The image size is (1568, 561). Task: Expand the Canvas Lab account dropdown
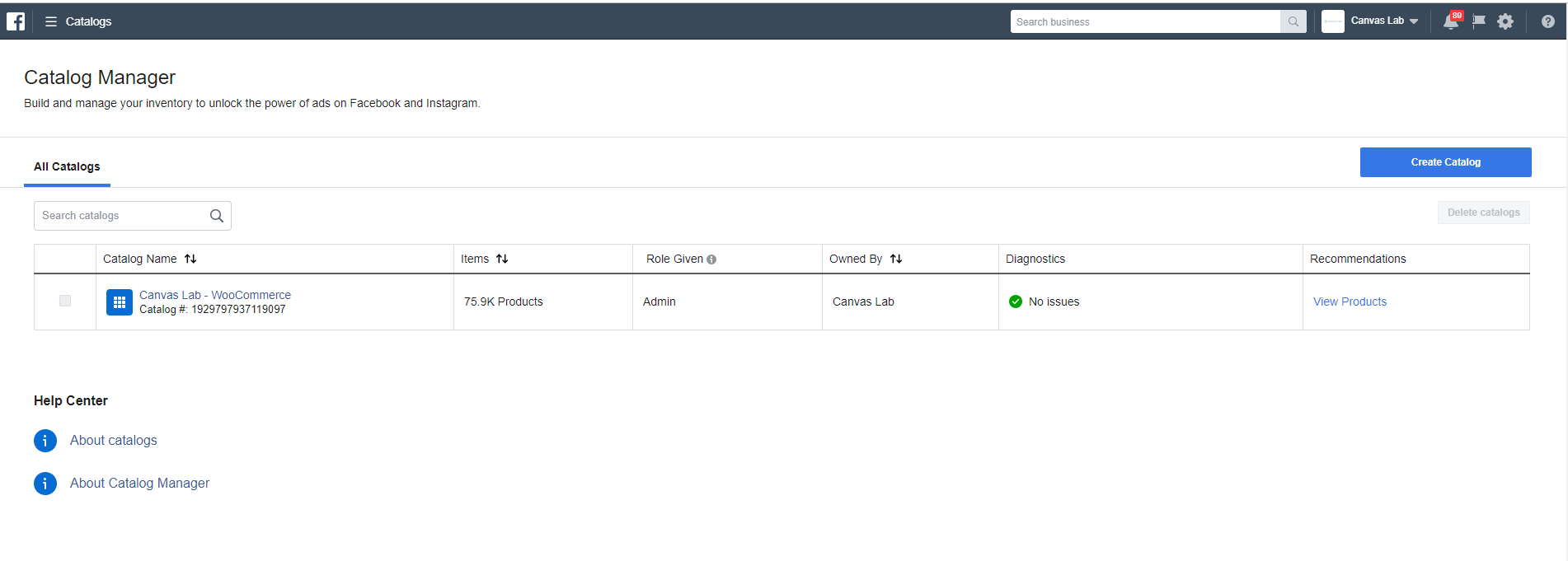click(x=1414, y=21)
